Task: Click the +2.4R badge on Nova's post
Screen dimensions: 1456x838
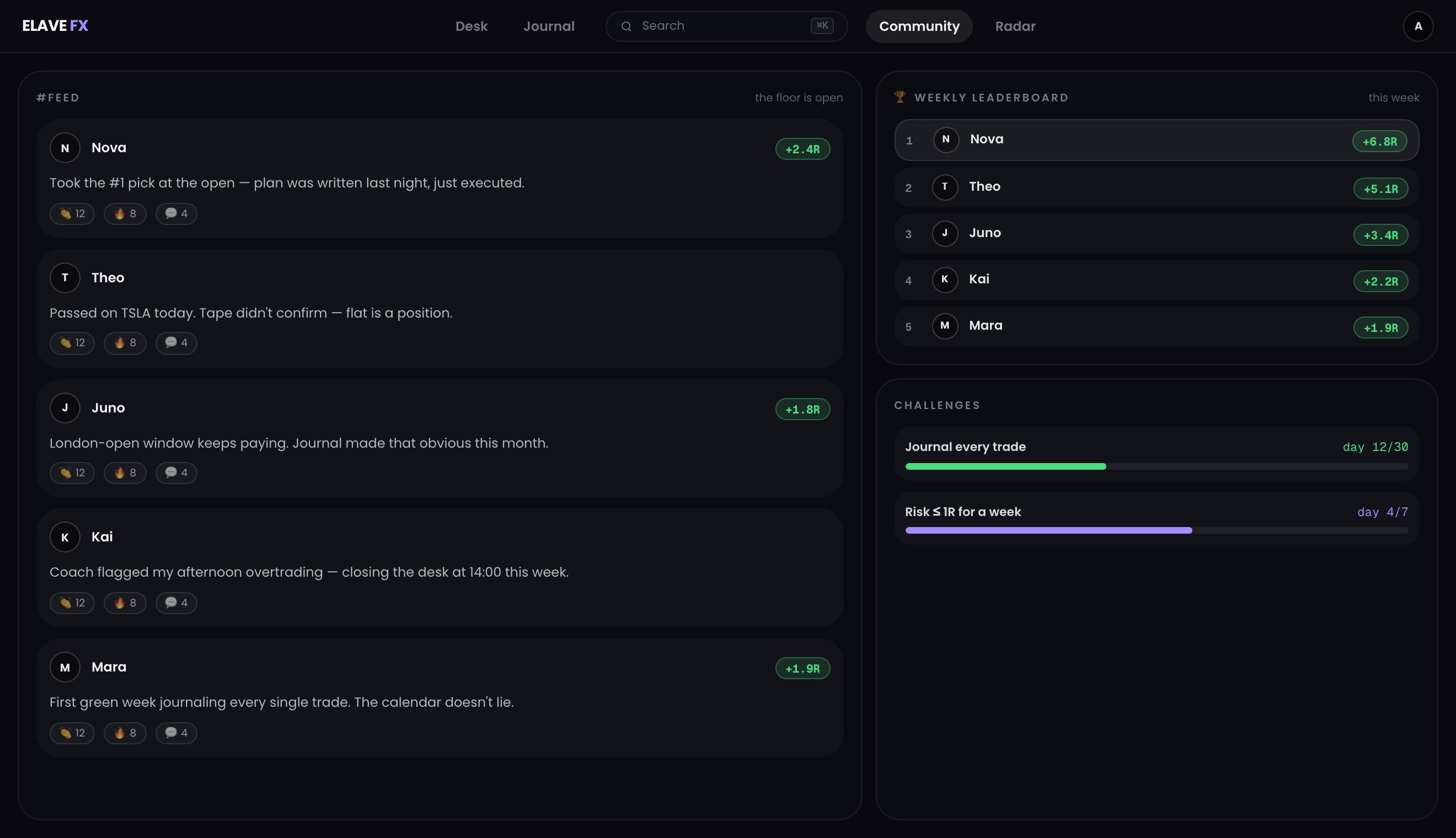Action: 802,149
